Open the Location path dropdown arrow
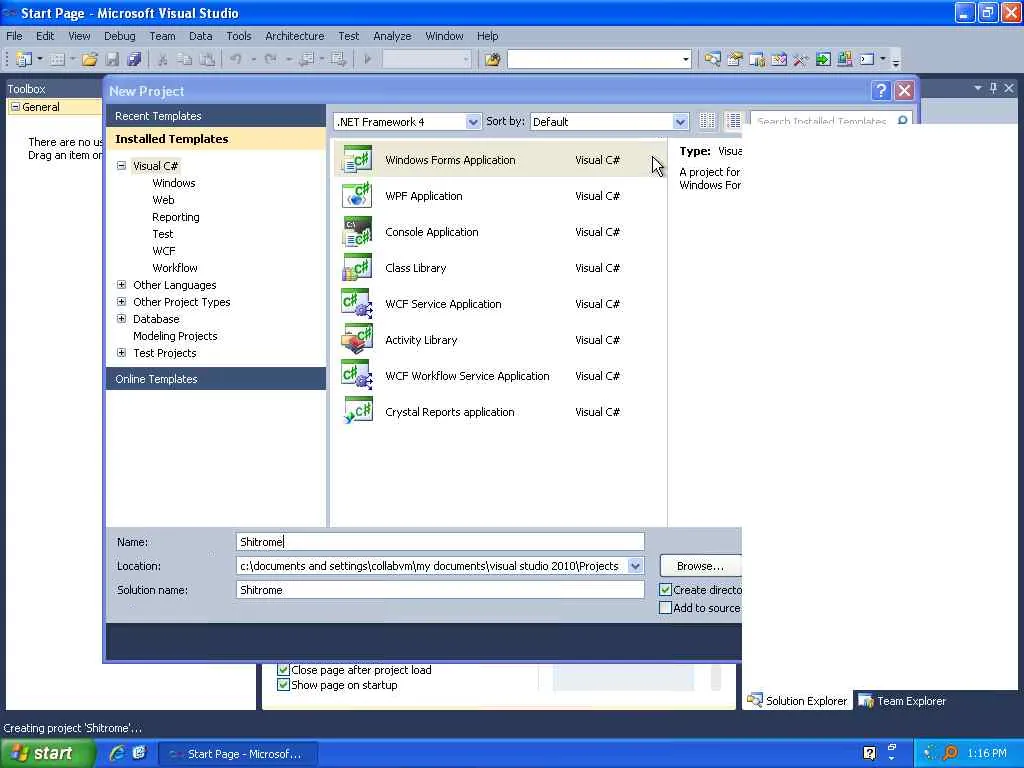Viewport: 1024px width, 768px height. [635, 566]
